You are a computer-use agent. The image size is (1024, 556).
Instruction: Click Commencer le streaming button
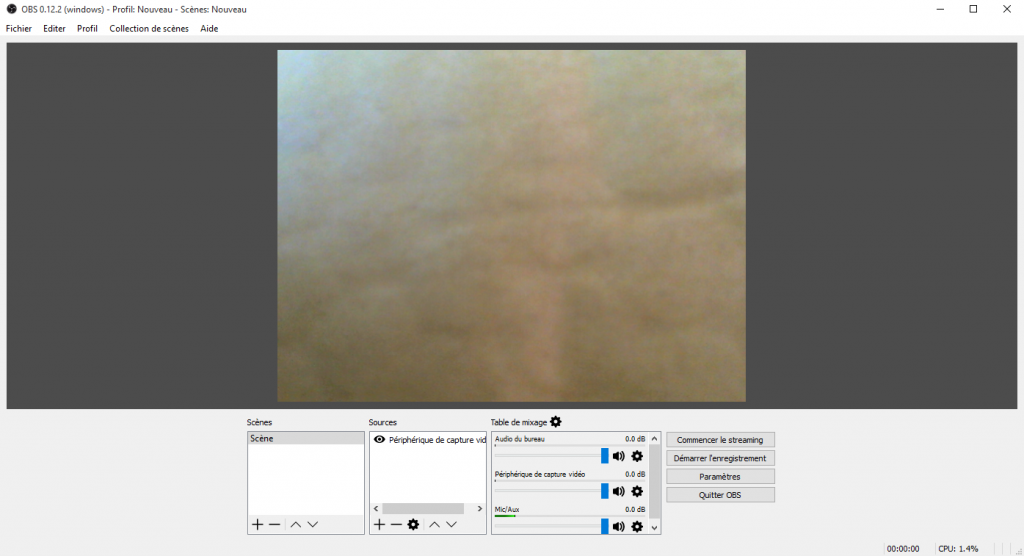720,440
